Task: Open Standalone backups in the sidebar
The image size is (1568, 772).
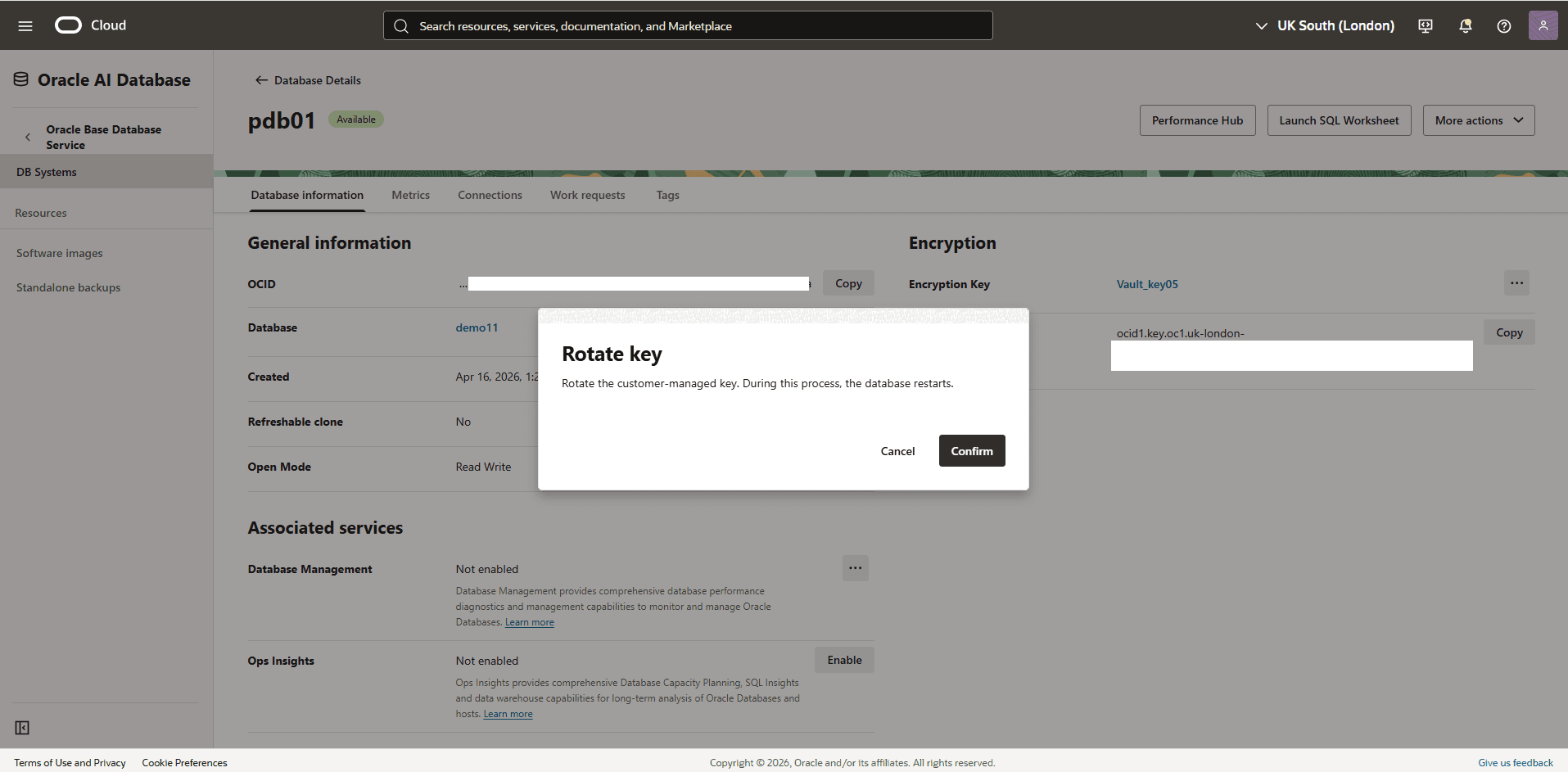Action: [x=68, y=287]
